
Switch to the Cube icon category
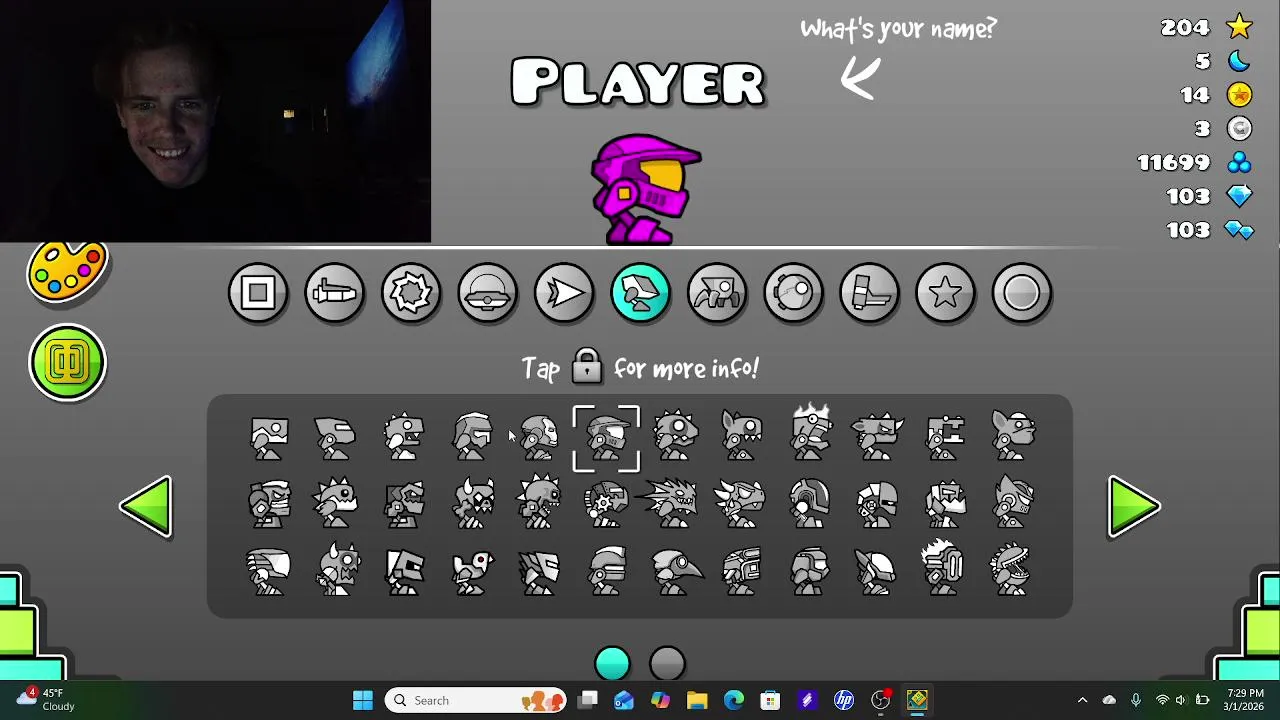click(258, 293)
